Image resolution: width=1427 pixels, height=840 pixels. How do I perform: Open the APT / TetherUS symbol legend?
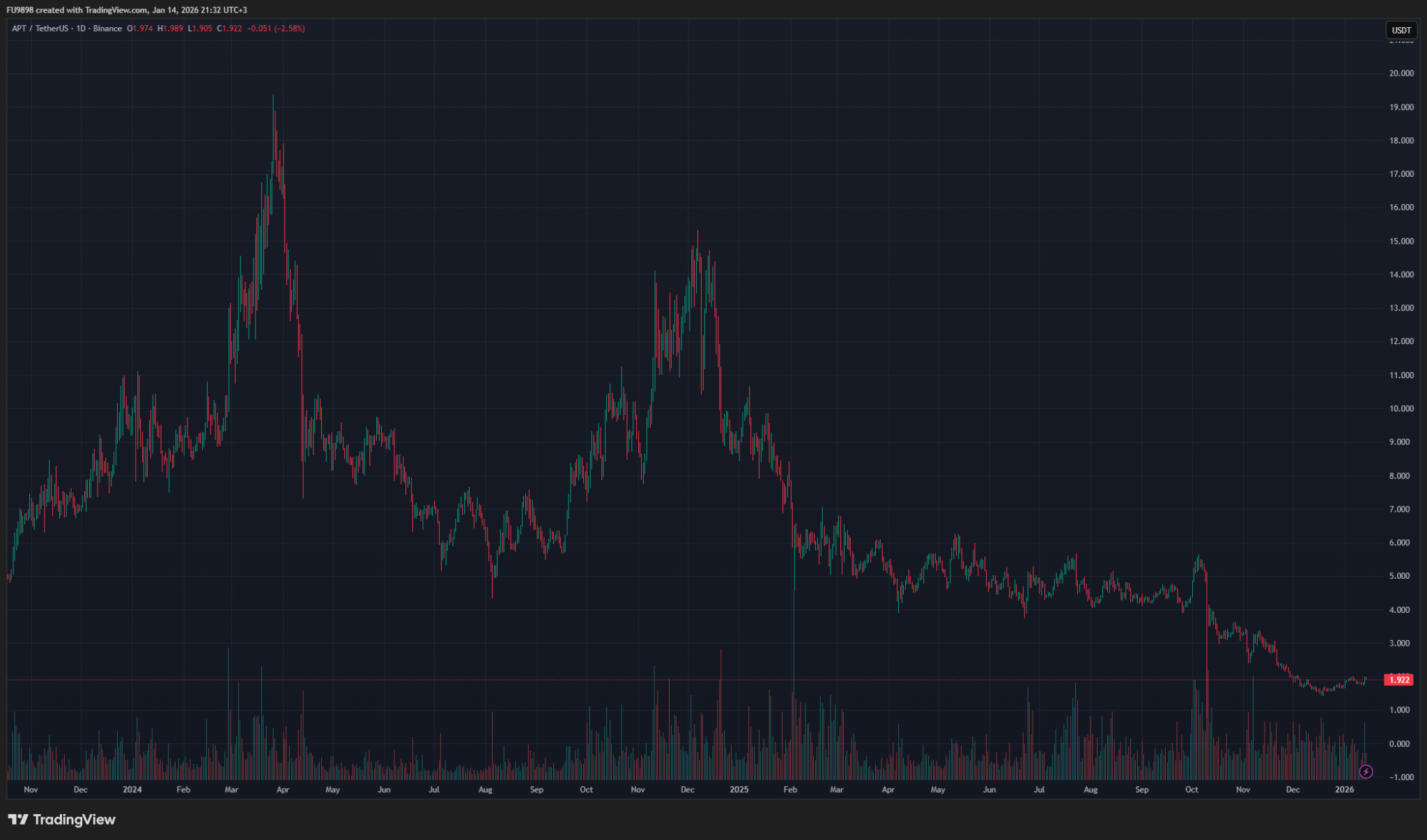[x=42, y=29]
